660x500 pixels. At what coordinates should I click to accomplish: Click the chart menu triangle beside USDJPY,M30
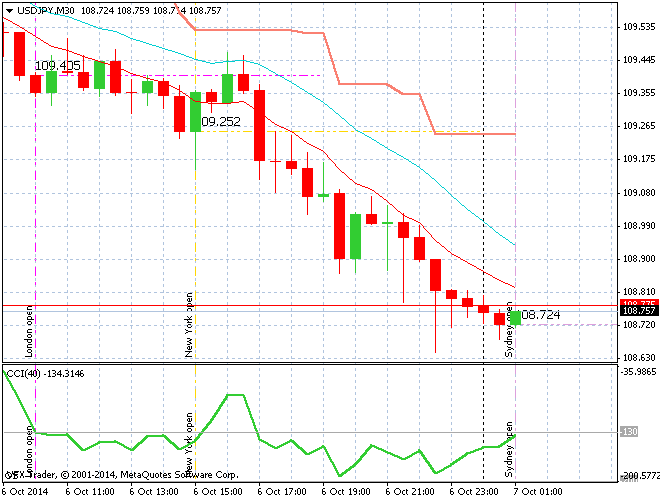click(x=9, y=10)
